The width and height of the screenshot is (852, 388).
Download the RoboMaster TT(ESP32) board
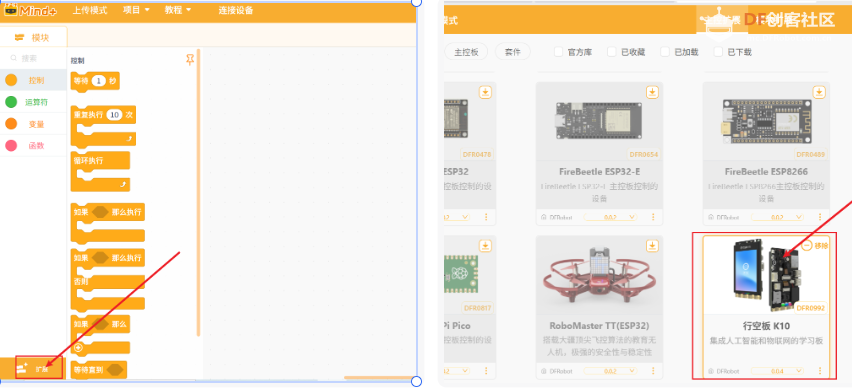(x=653, y=246)
